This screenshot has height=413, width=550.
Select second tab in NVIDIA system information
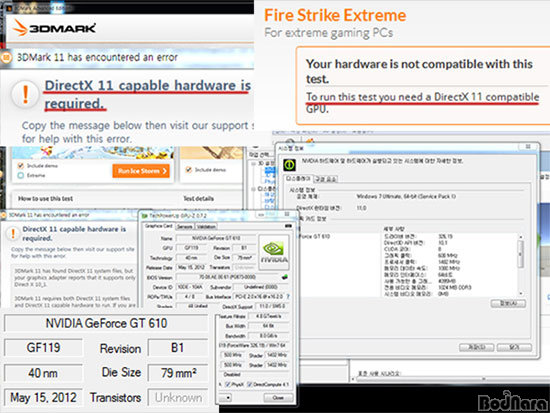point(326,179)
